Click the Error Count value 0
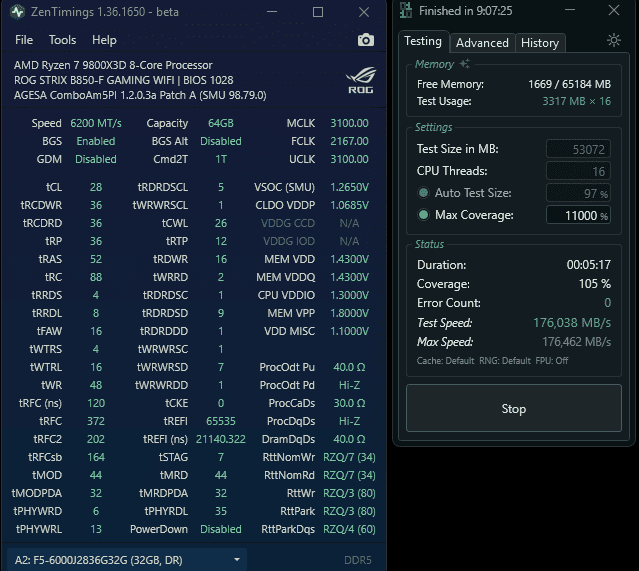The width and height of the screenshot is (639, 571). (x=607, y=303)
